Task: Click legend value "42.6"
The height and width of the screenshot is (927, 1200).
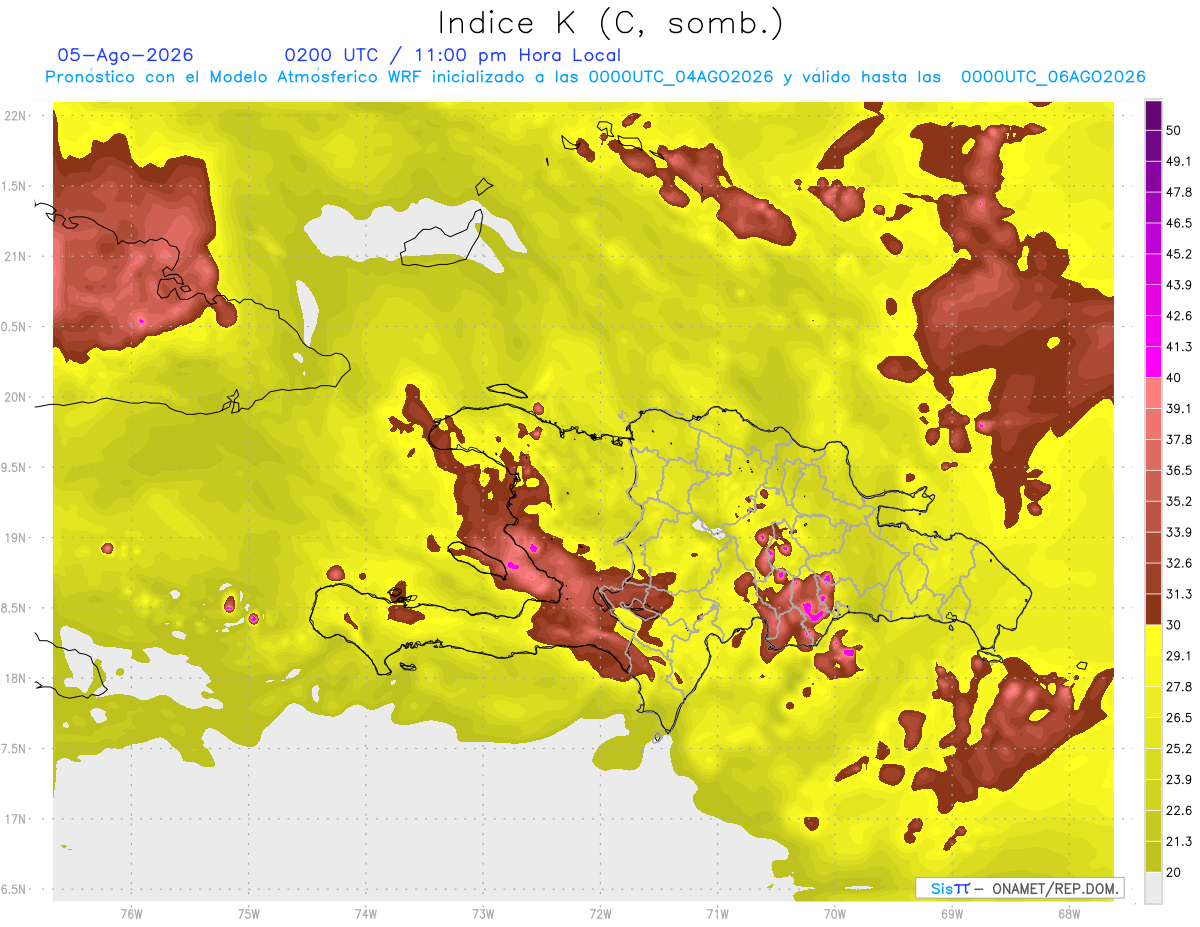Action: point(1178,316)
